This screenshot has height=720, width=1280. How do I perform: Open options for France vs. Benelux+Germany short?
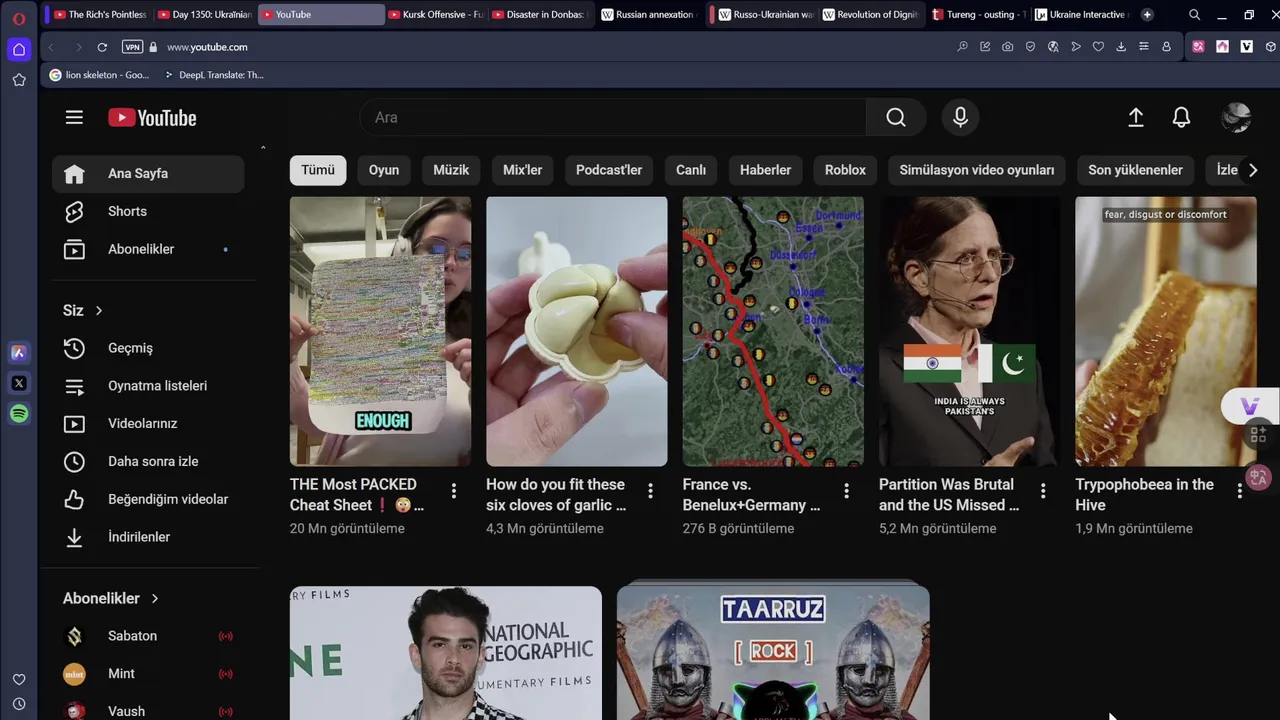click(846, 491)
